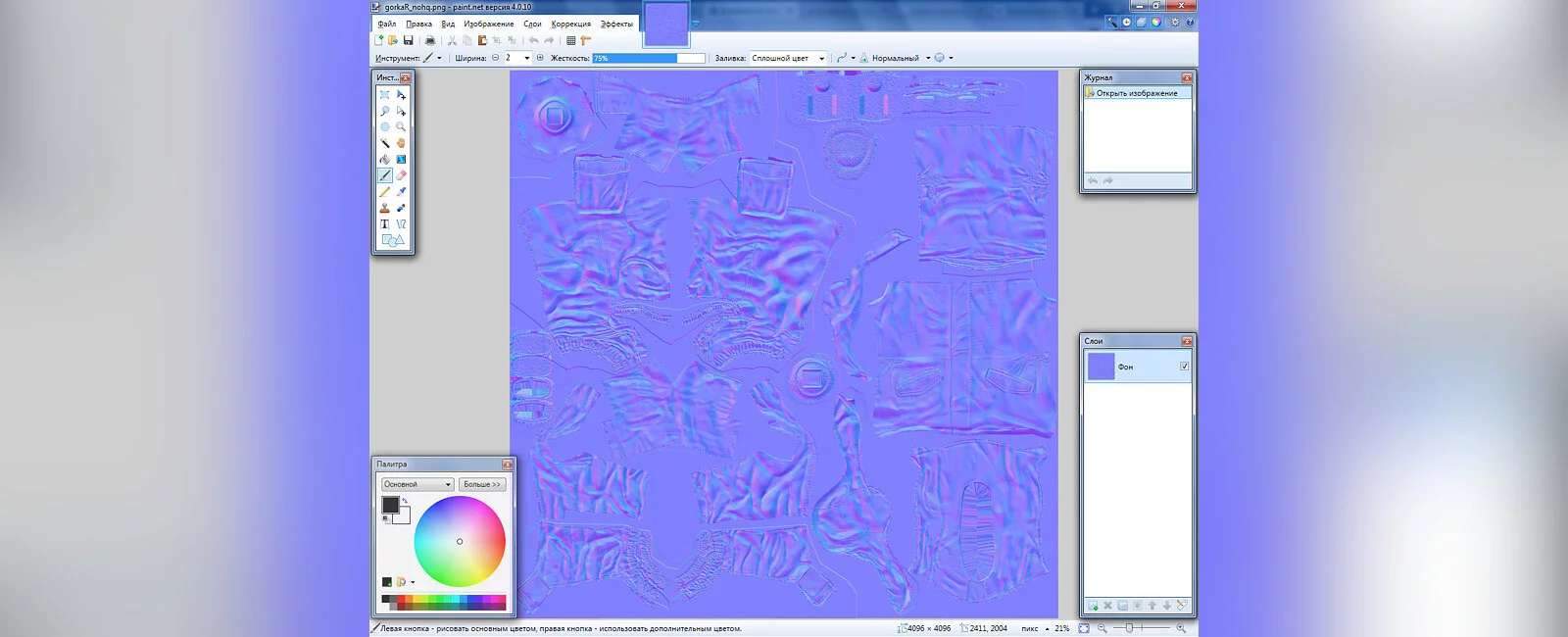1568x637 pixels.
Task: Open the Ширина brush width dropdown
Action: 526,58
